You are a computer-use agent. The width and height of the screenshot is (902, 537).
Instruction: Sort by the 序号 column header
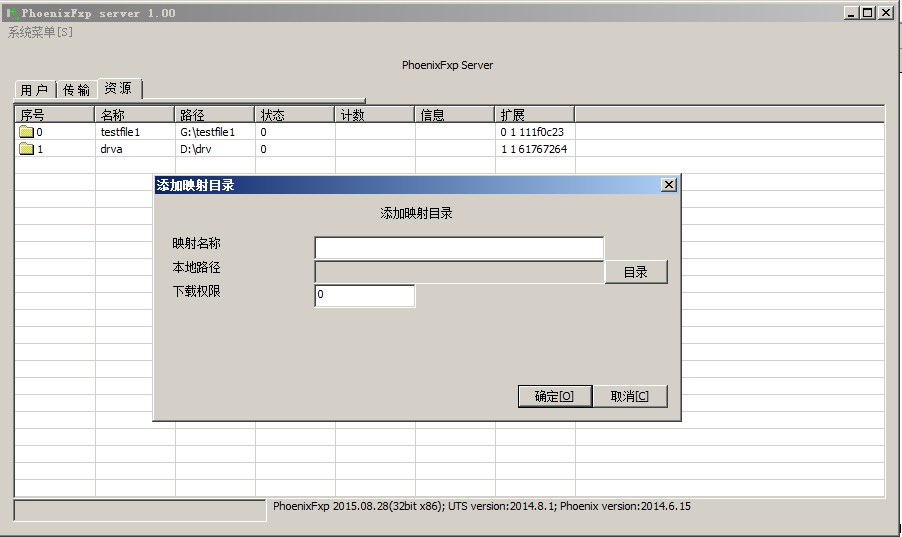click(55, 115)
